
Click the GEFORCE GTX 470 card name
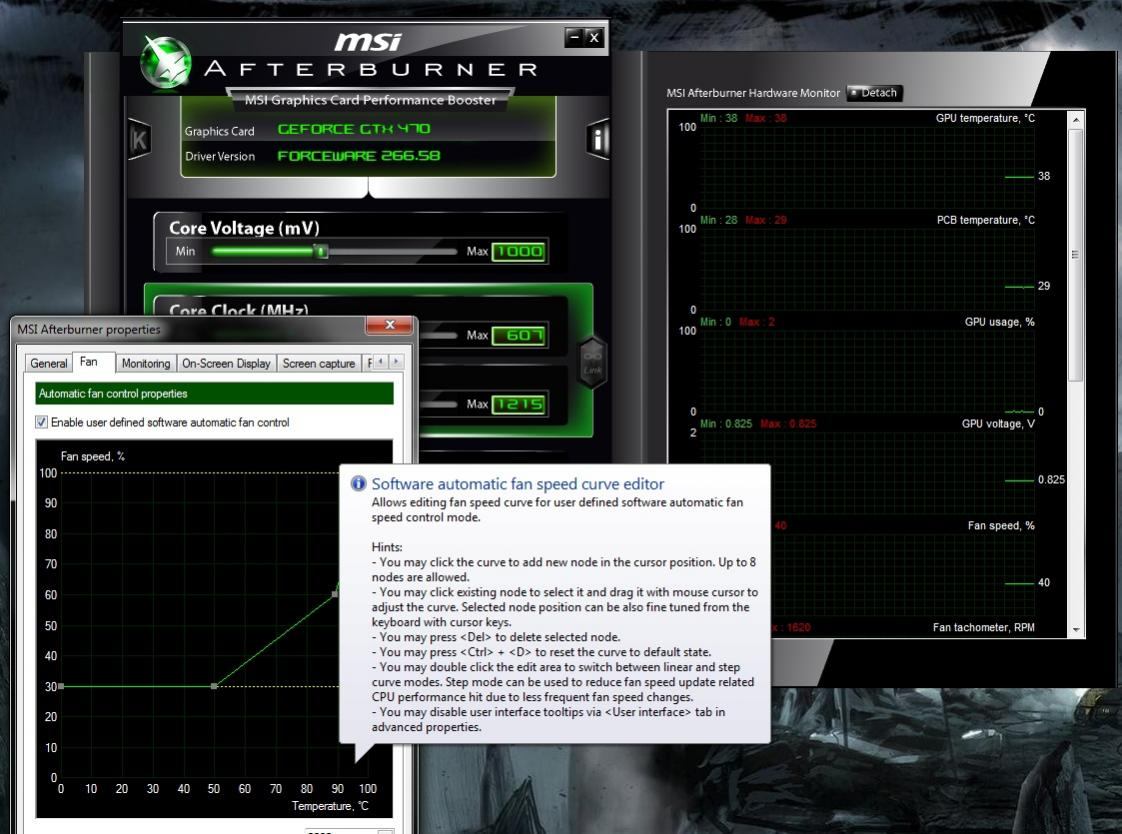click(x=353, y=129)
